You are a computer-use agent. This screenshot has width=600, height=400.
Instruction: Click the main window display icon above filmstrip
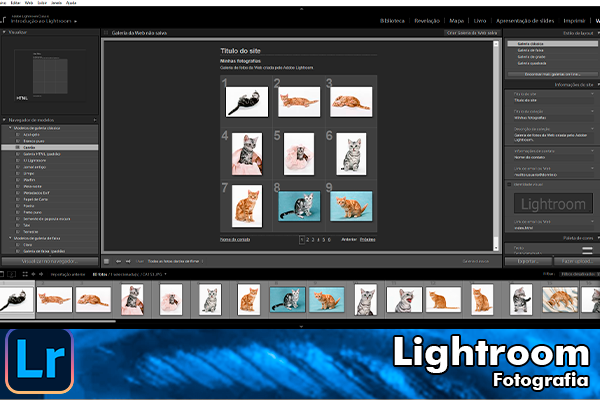[2, 274]
